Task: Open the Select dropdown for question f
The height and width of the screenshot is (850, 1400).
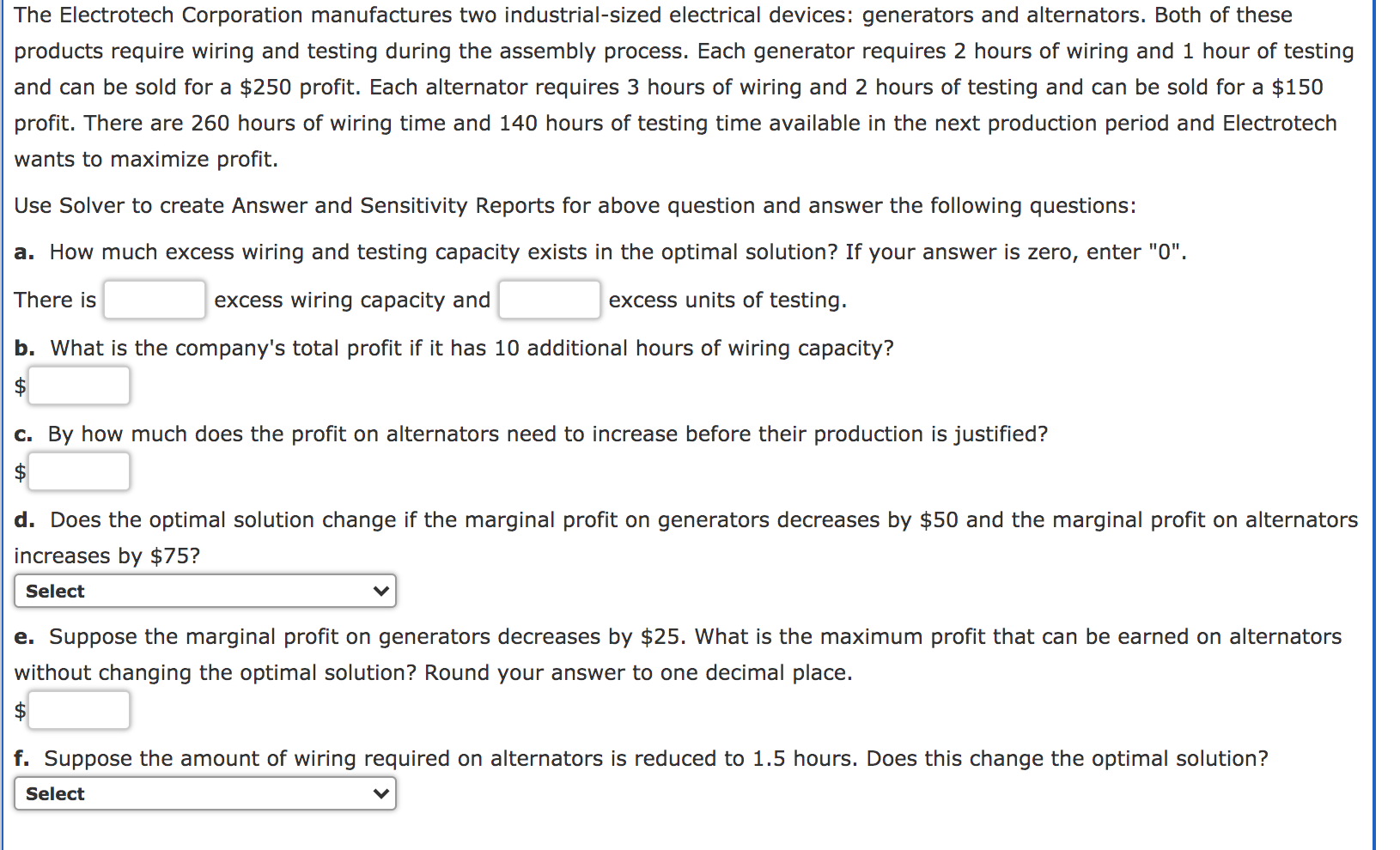Action: point(205,793)
